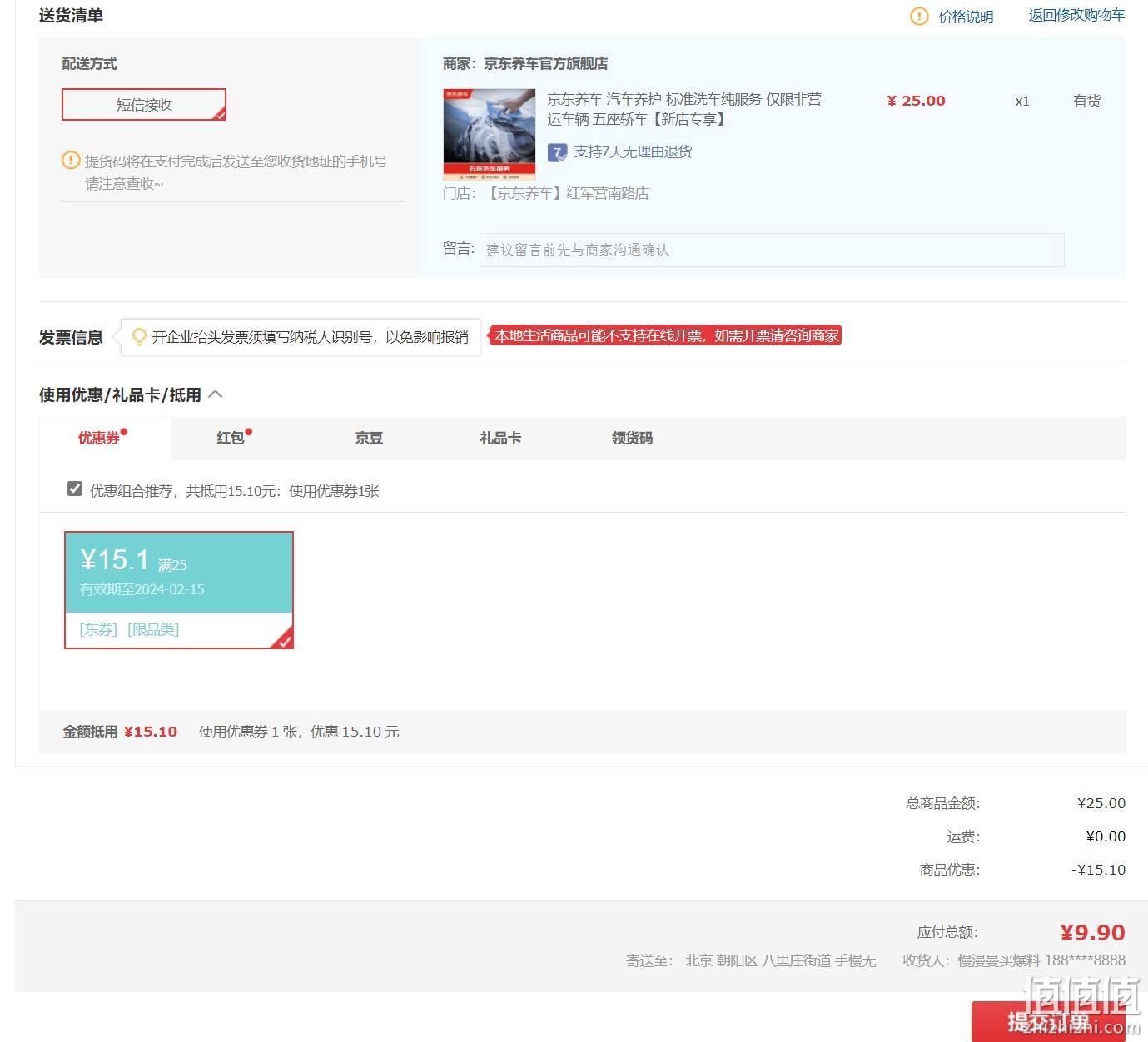The image size is (1148, 1042).
Task: Click the product discount -¥15.10 value
Action: (x=1098, y=870)
